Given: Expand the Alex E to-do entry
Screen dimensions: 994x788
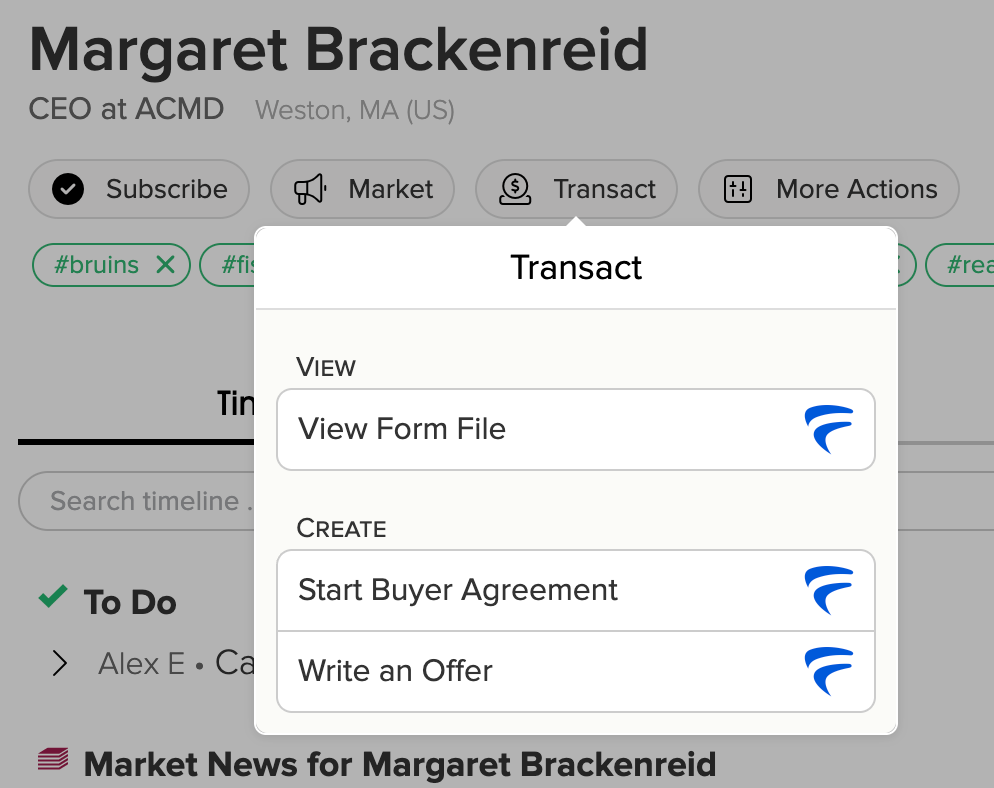Looking at the screenshot, I should (60, 663).
